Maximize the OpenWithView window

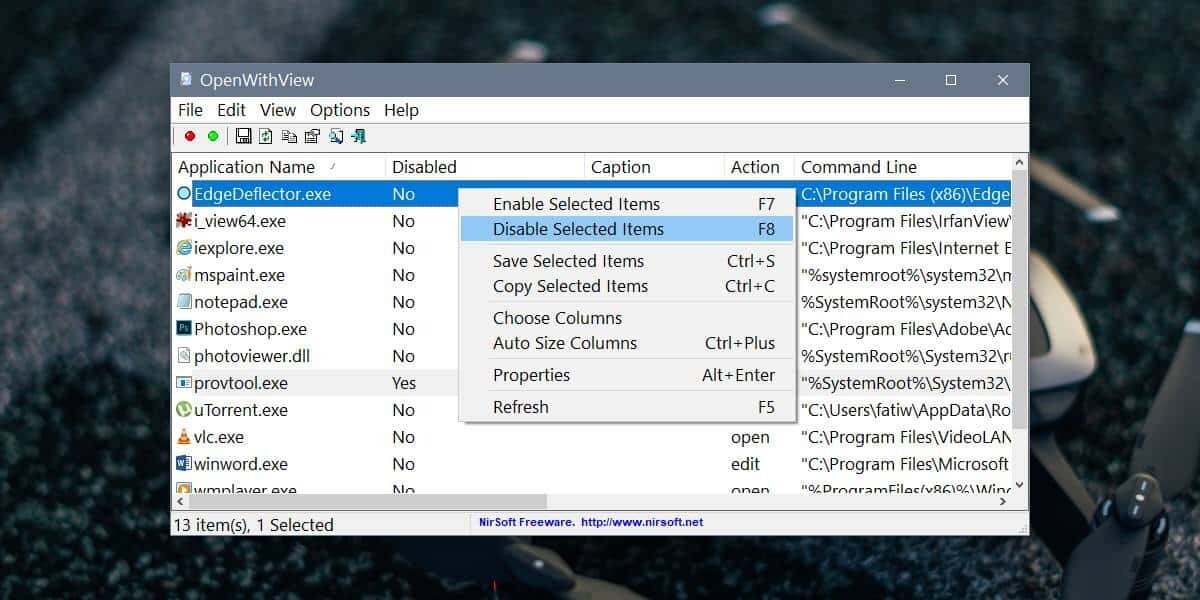[x=951, y=80]
